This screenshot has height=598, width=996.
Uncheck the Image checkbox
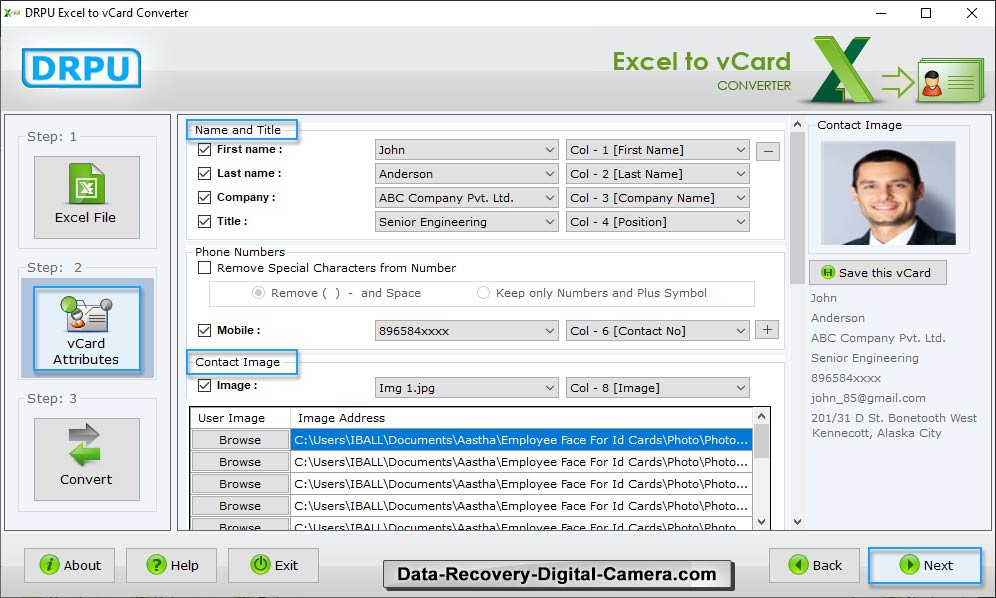pos(205,385)
